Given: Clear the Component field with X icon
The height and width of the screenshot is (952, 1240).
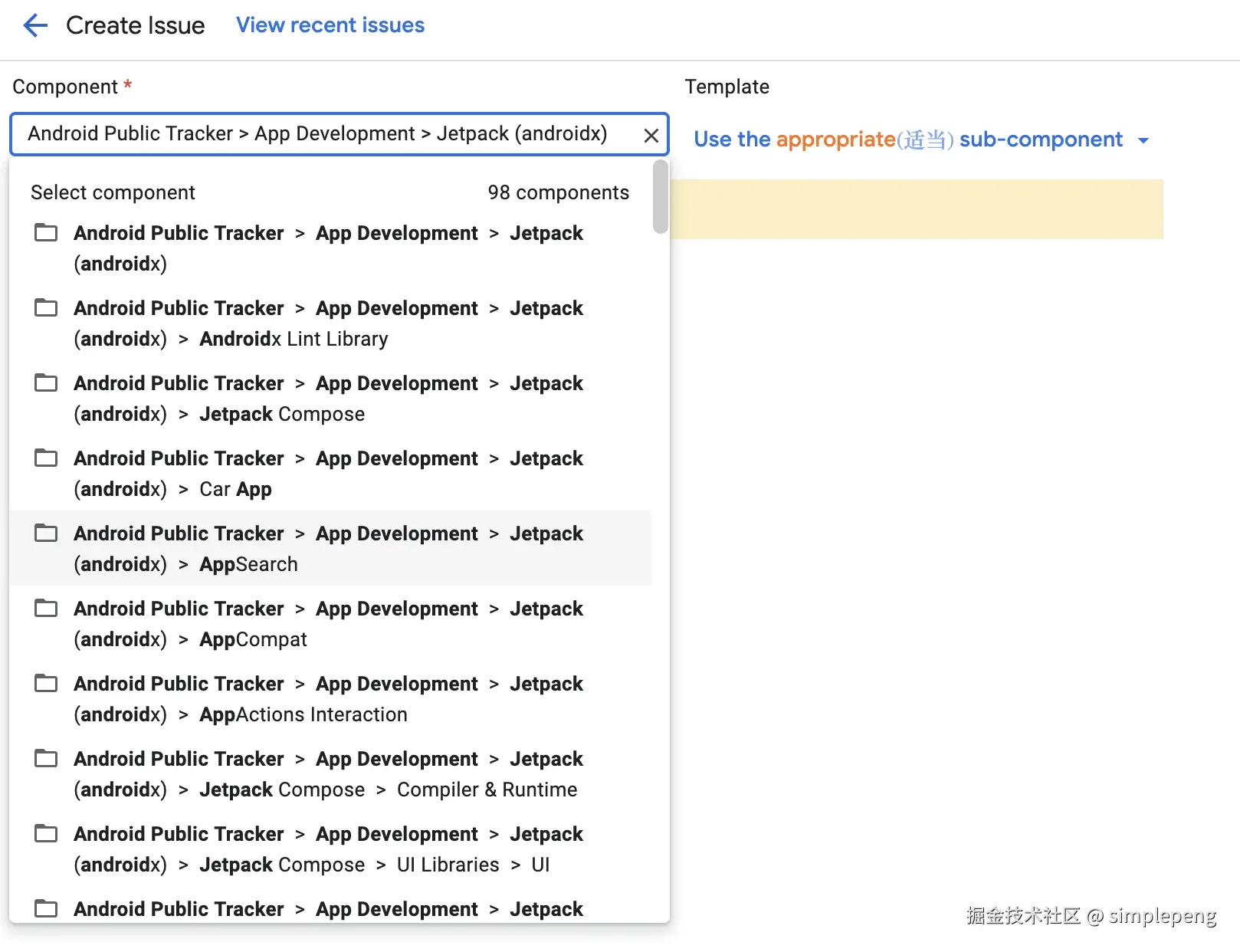Looking at the screenshot, I should coord(651,136).
